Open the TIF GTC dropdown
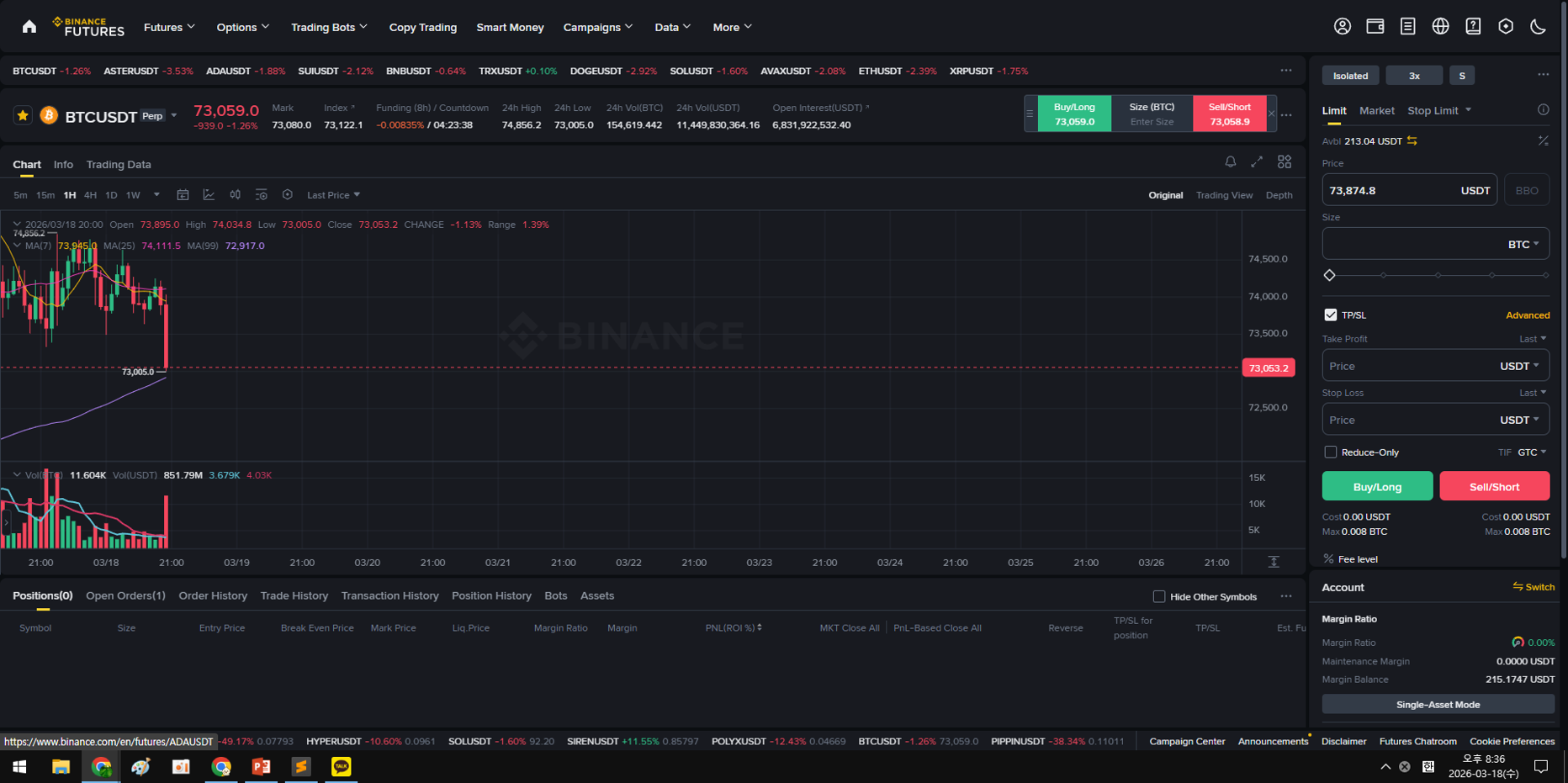The image size is (1568, 783). point(1532,452)
